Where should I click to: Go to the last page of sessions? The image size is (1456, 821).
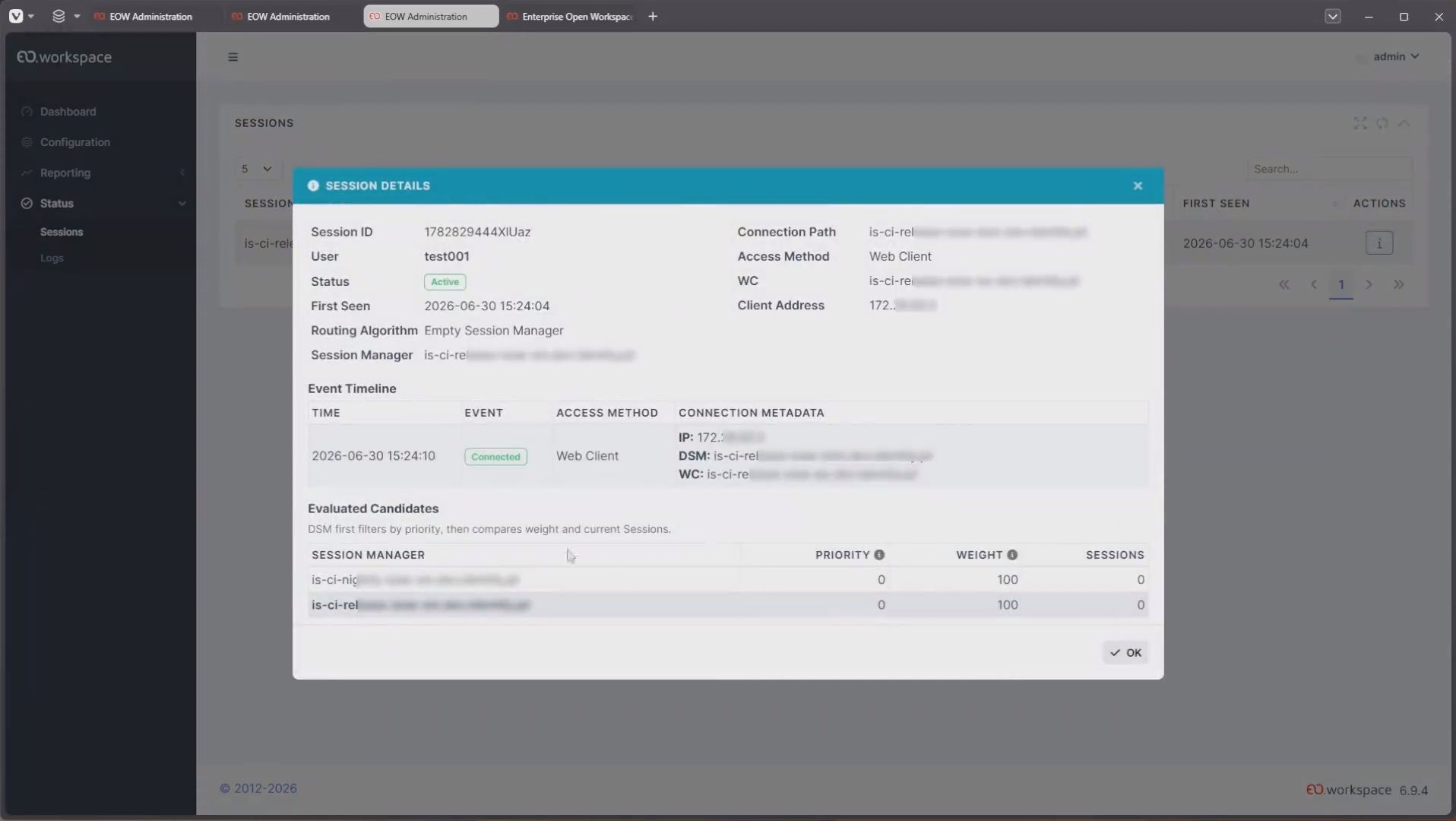click(x=1399, y=284)
